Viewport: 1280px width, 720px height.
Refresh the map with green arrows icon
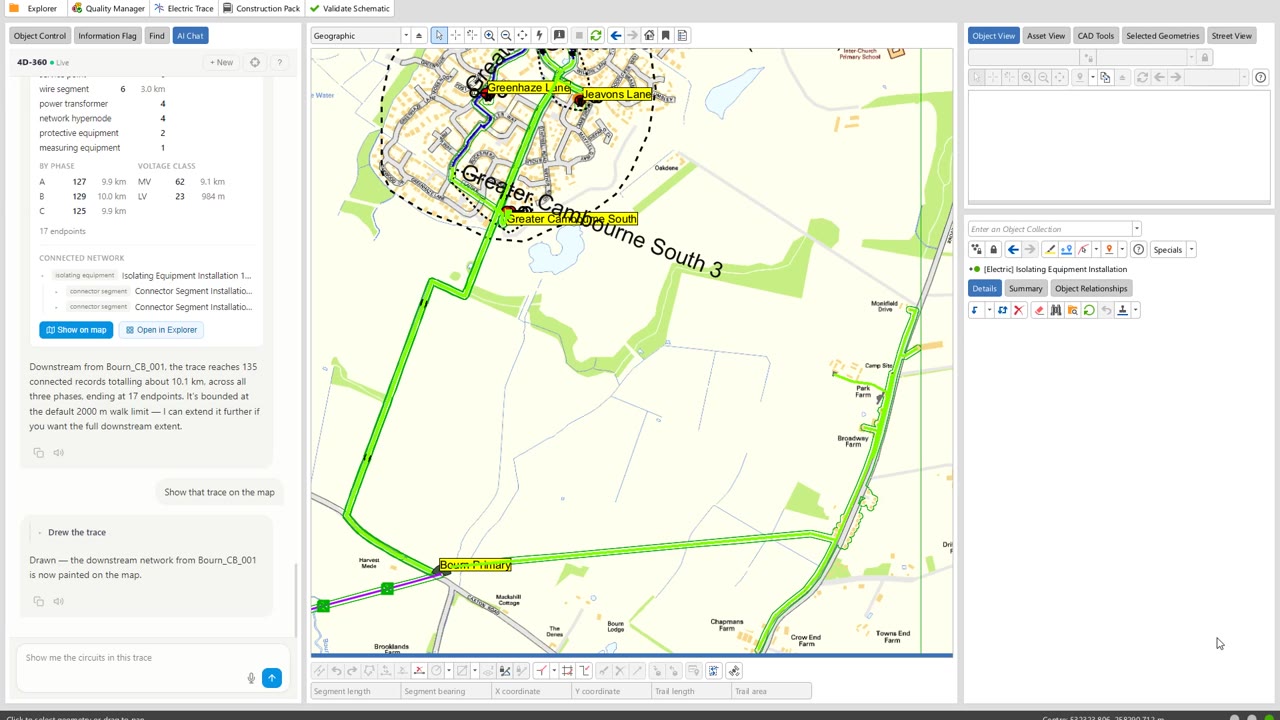596,35
